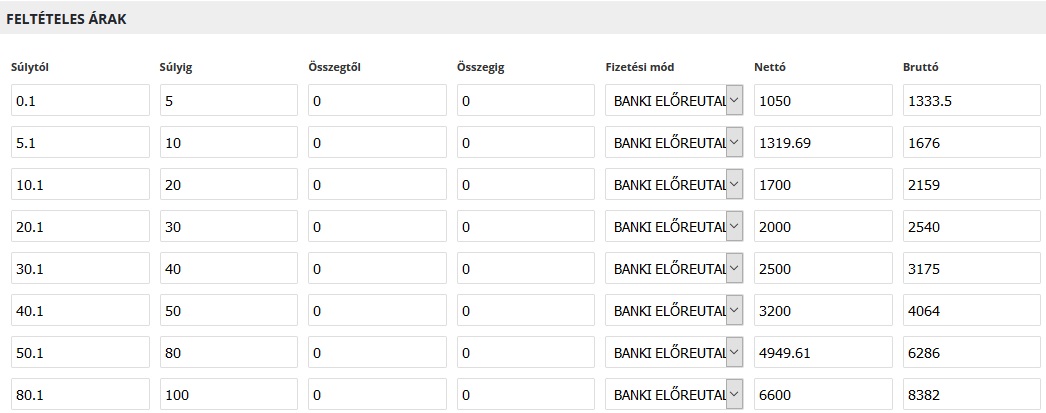The height and width of the screenshot is (413, 1046).
Task: Open payment dropdown on 10.1–20 row
Action: coord(674,184)
